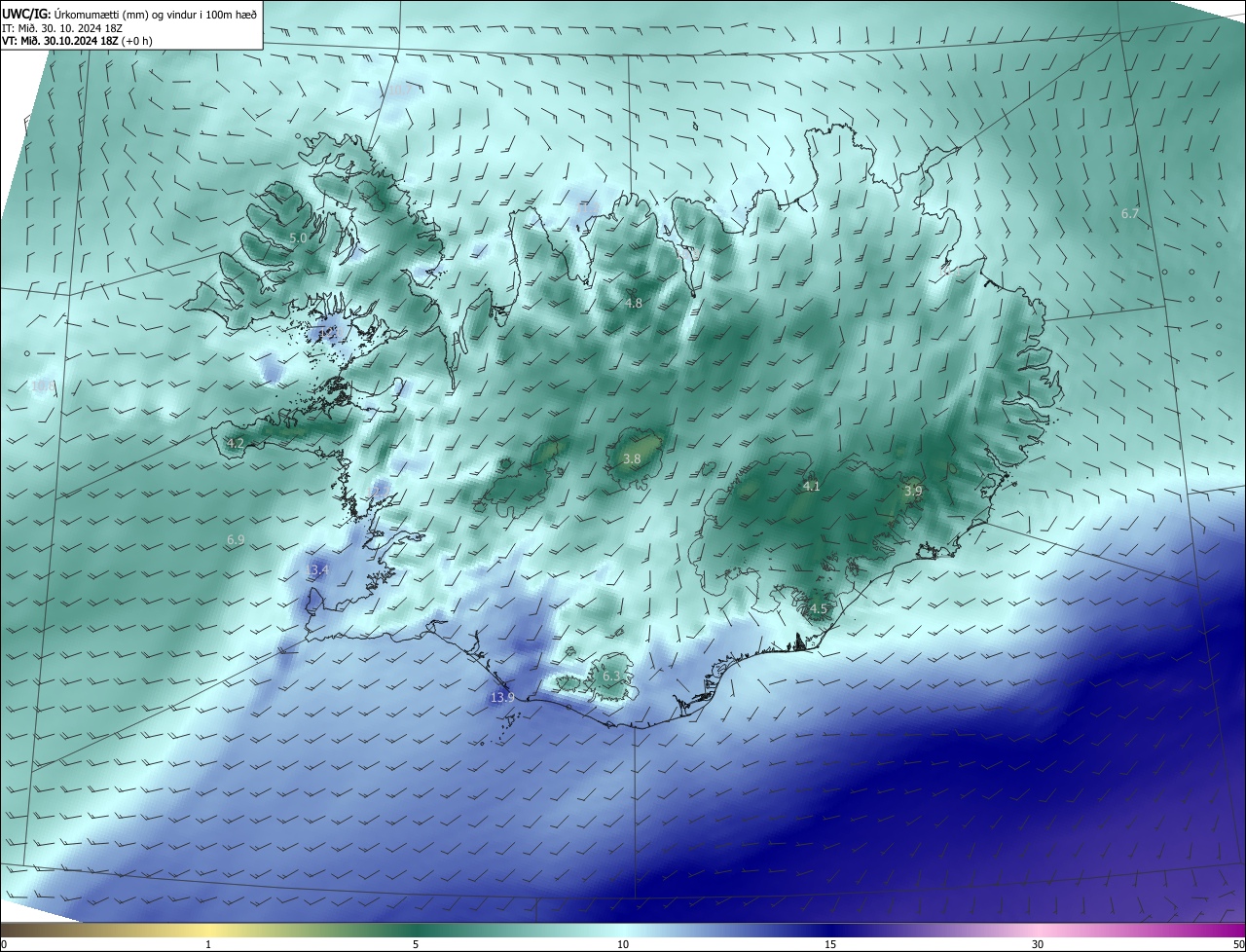Viewport: 1246px width, 952px height.
Task: Click the 0 tick on the color scale
Action: [x=4, y=944]
